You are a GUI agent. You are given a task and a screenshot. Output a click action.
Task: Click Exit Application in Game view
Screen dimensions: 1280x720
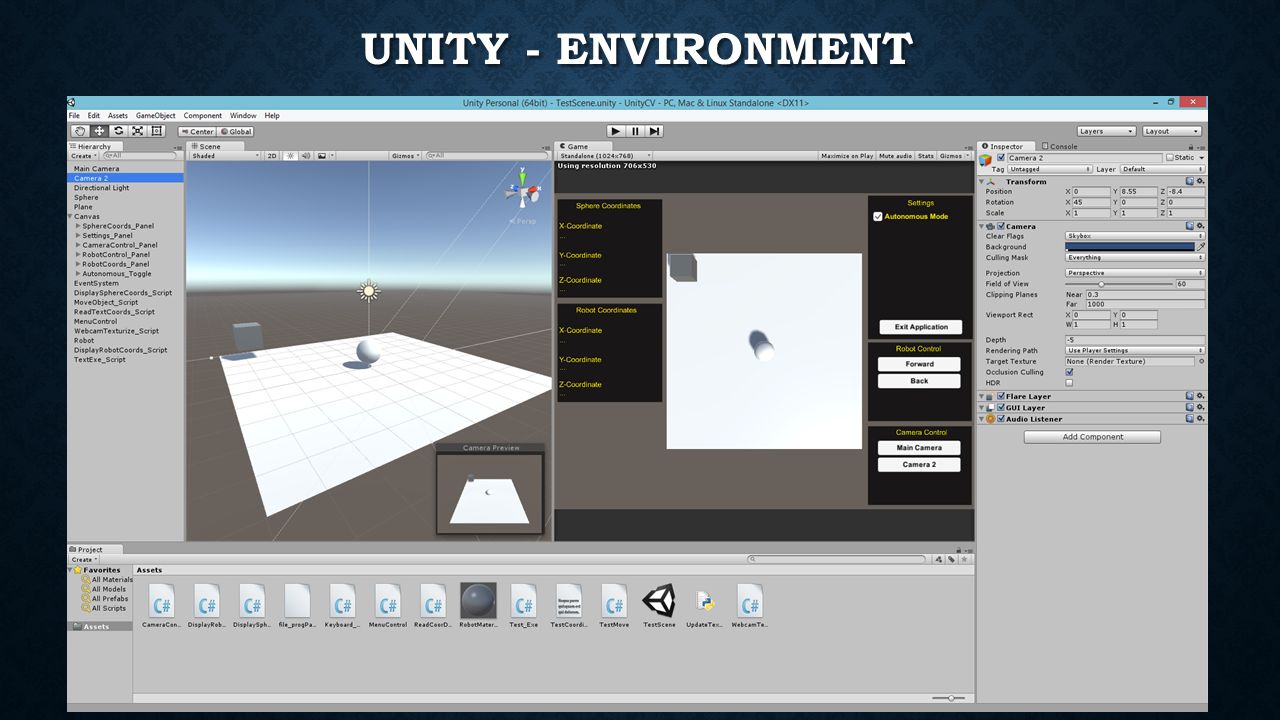click(x=921, y=327)
